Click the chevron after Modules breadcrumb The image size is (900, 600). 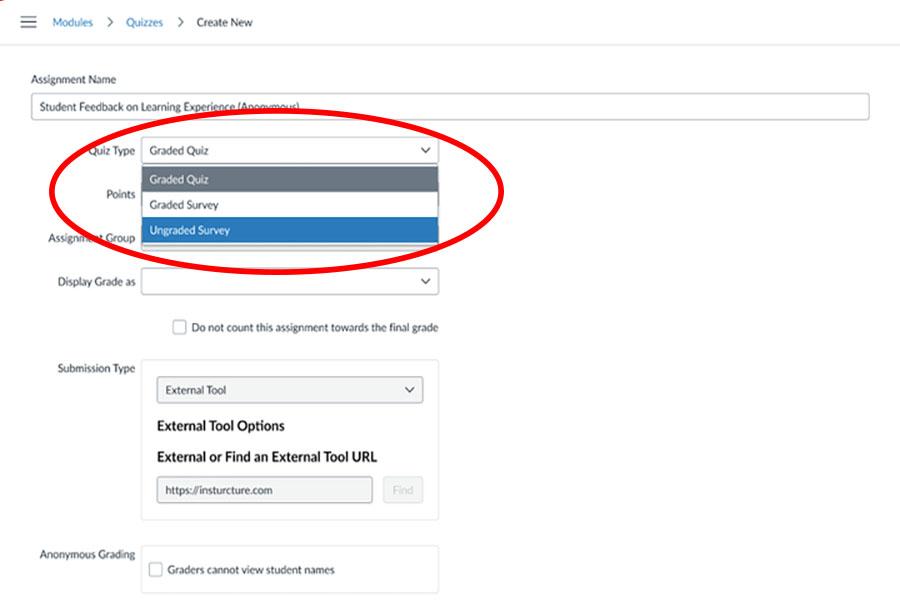[110, 22]
